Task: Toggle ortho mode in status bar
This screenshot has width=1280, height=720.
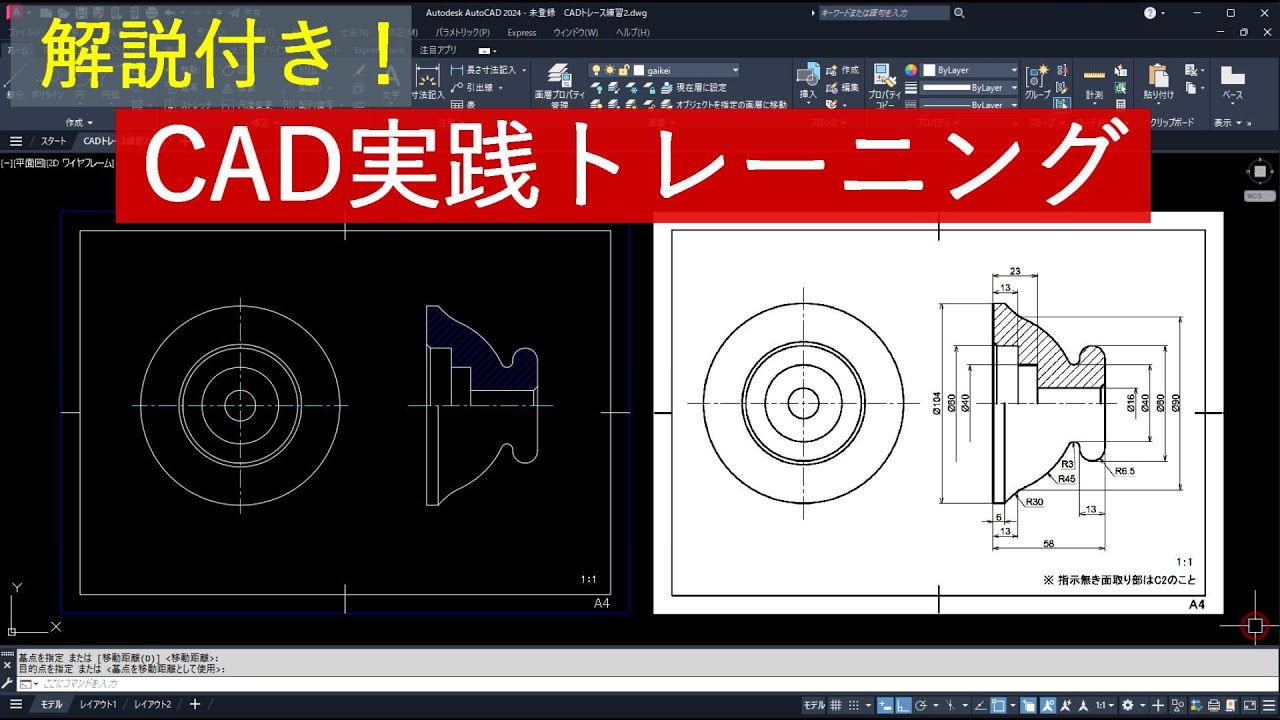Action: [903, 705]
